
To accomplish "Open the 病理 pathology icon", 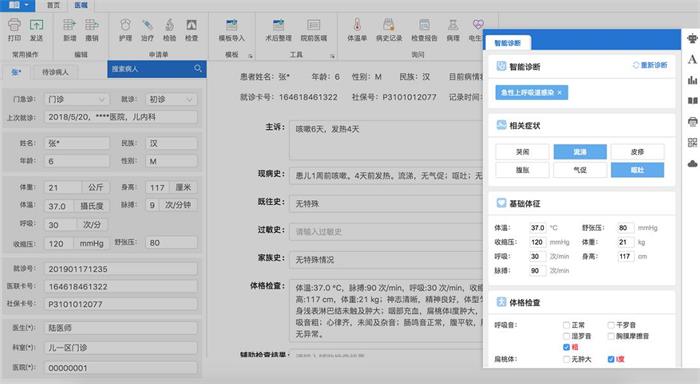I will point(453,25).
